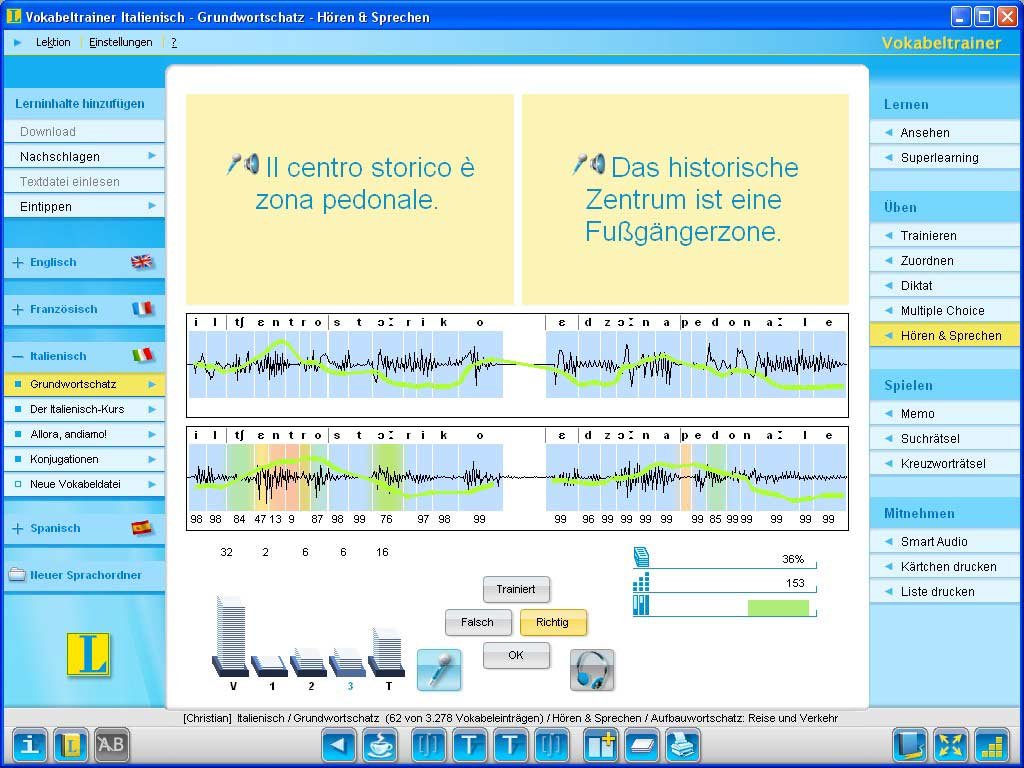Click the Richtig button
Viewport: 1024px width, 768px height.
click(553, 622)
